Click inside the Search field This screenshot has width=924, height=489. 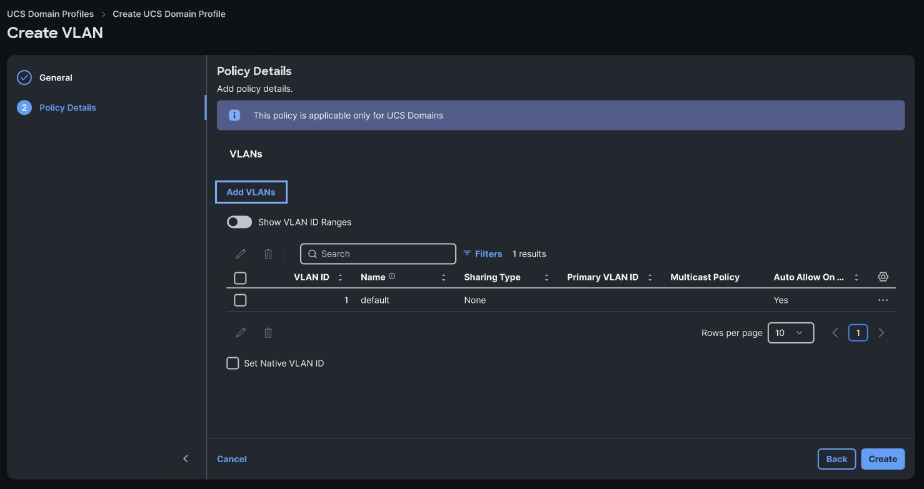point(378,254)
